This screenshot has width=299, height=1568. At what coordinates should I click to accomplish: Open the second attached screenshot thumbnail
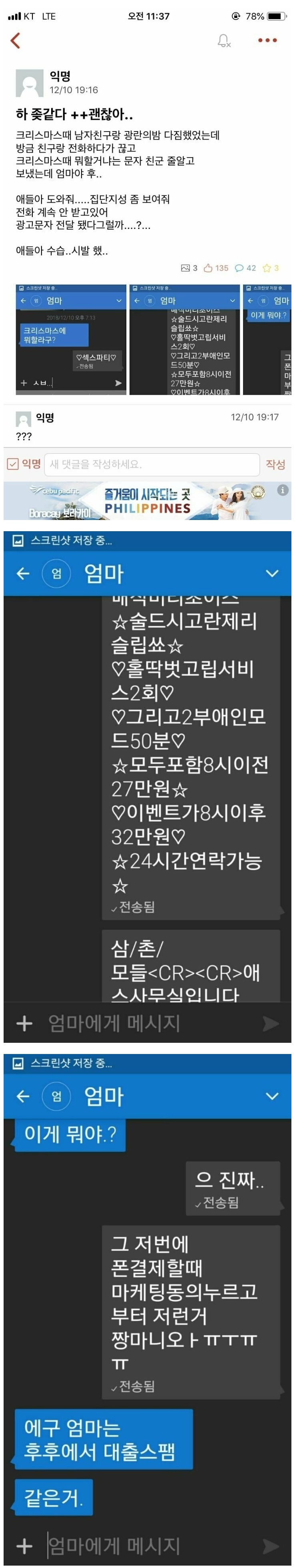[185, 340]
